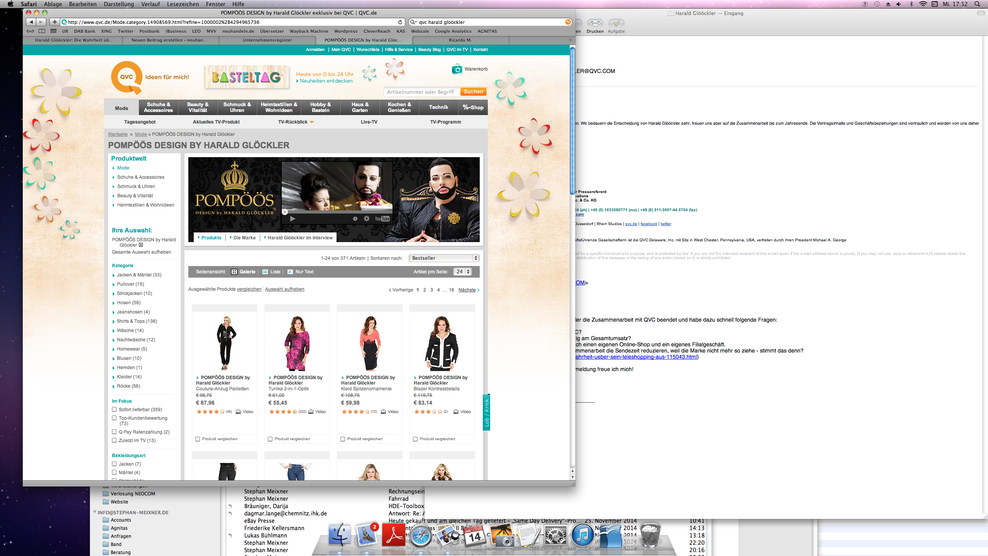Screen dimensions: 988x556
Task: Open the Reading List glasses icon
Action: pyautogui.click(x=30, y=31)
